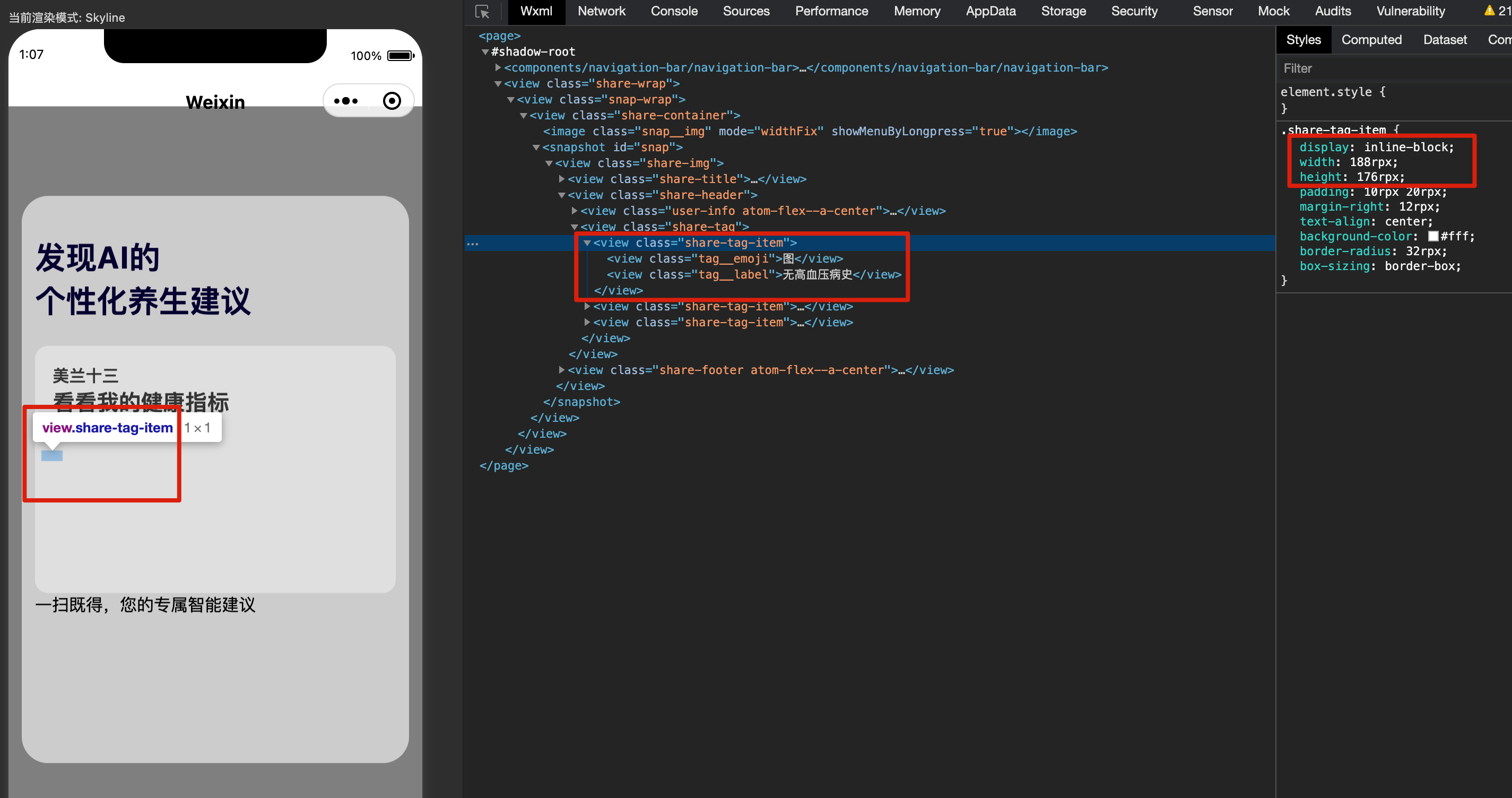Expand the share-footer view node

point(562,370)
